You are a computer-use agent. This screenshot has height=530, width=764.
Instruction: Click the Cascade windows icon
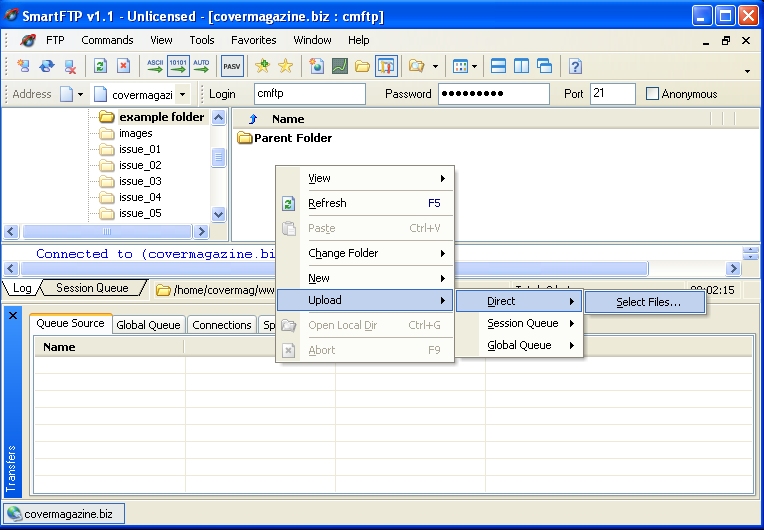coord(544,66)
